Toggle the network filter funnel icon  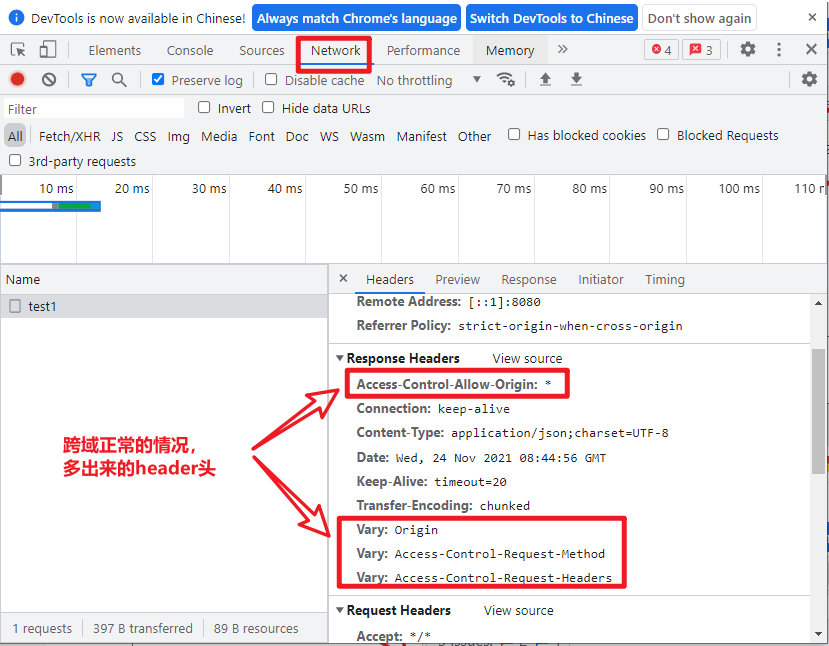pyautogui.click(x=89, y=80)
